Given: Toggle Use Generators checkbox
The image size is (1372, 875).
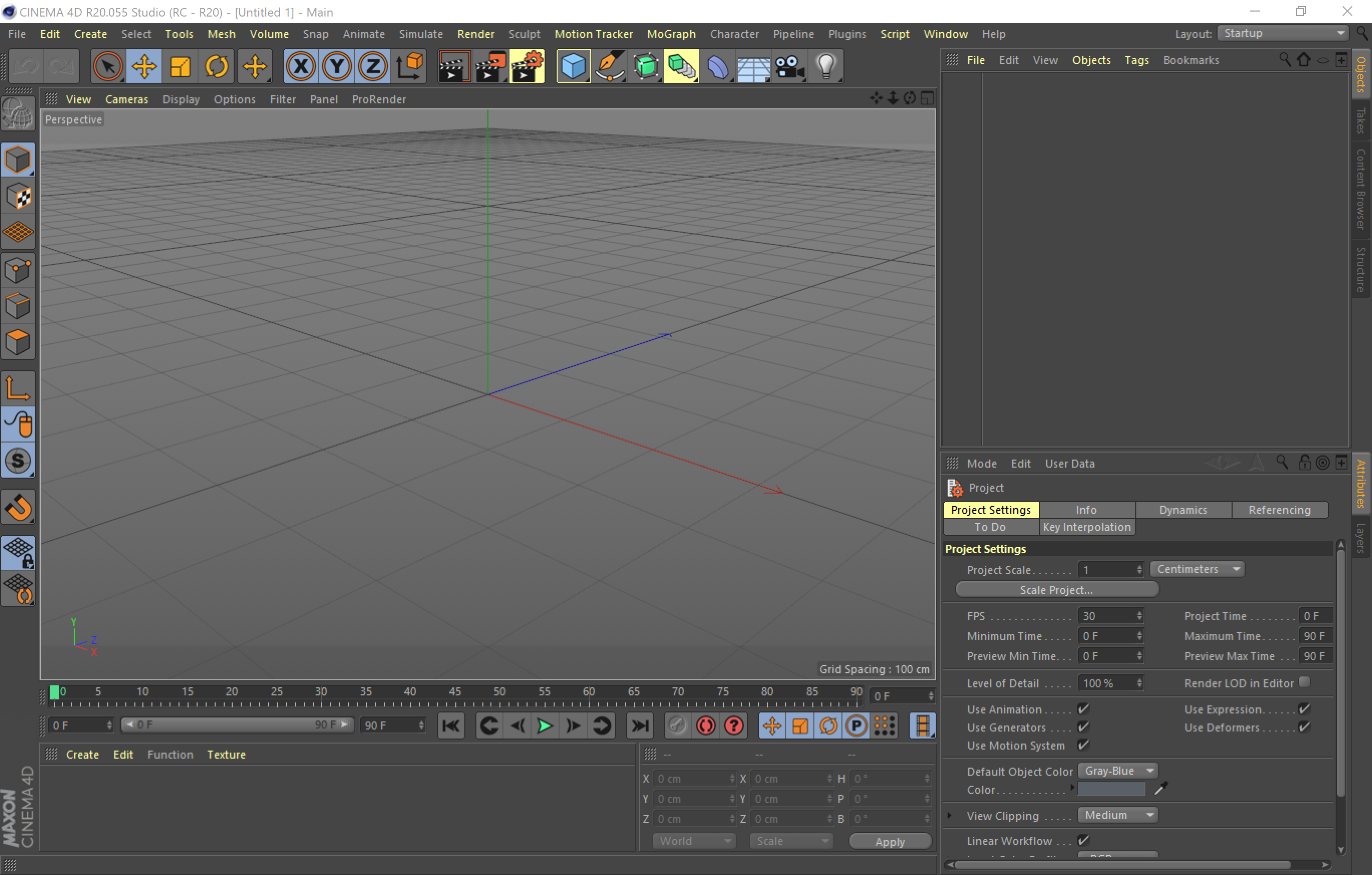Looking at the screenshot, I should click(x=1084, y=727).
